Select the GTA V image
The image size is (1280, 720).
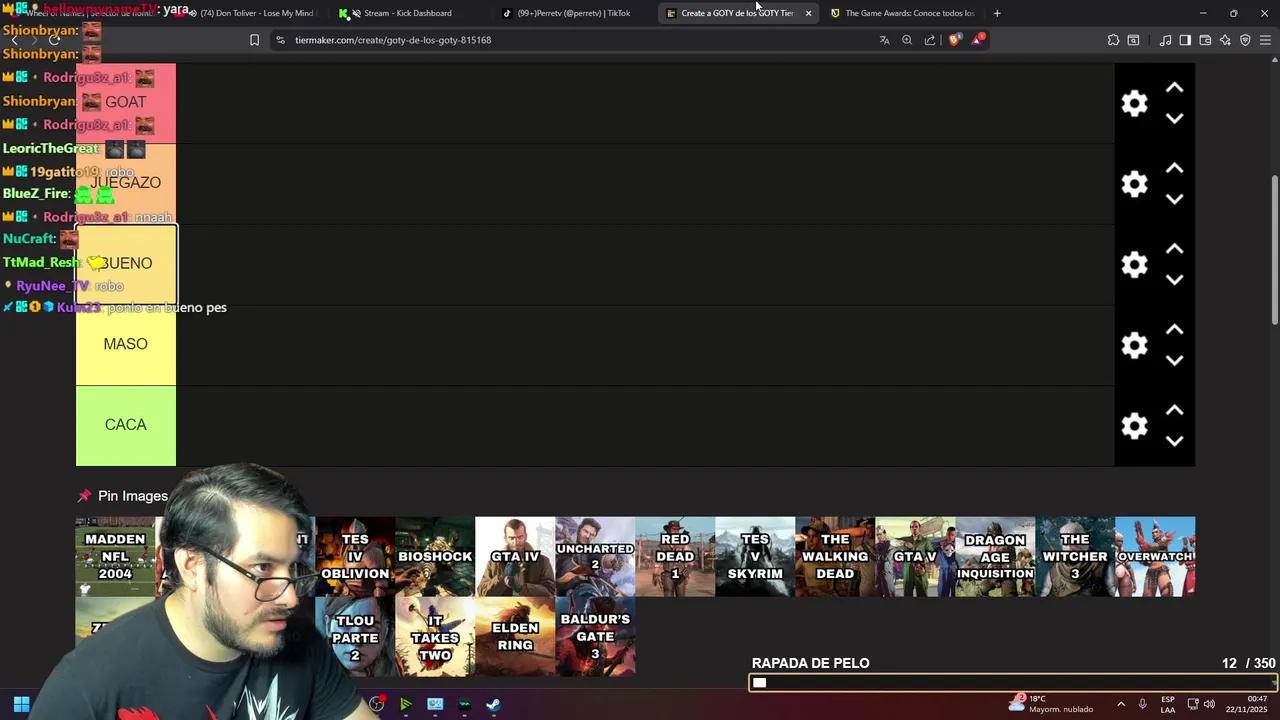915,556
